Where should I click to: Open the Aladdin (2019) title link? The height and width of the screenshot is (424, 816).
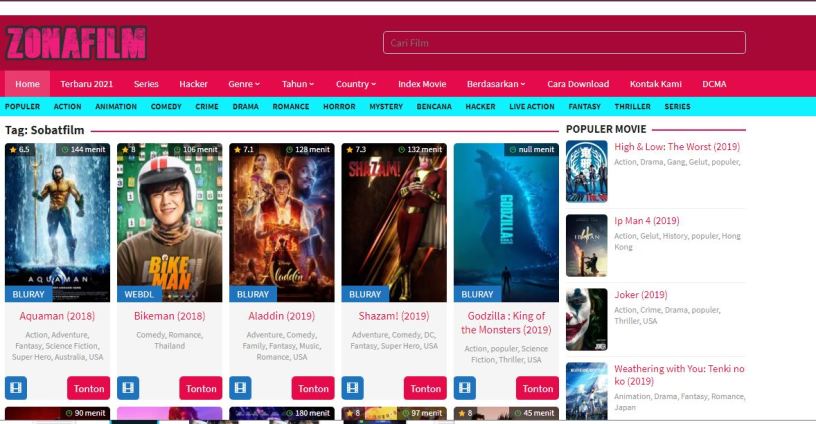[282, 316]
